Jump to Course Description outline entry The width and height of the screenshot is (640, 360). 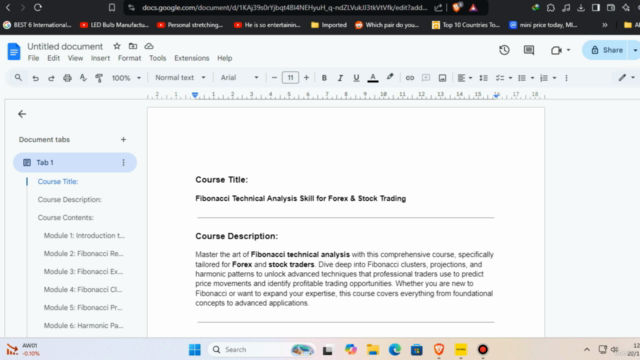pos(70,200)
